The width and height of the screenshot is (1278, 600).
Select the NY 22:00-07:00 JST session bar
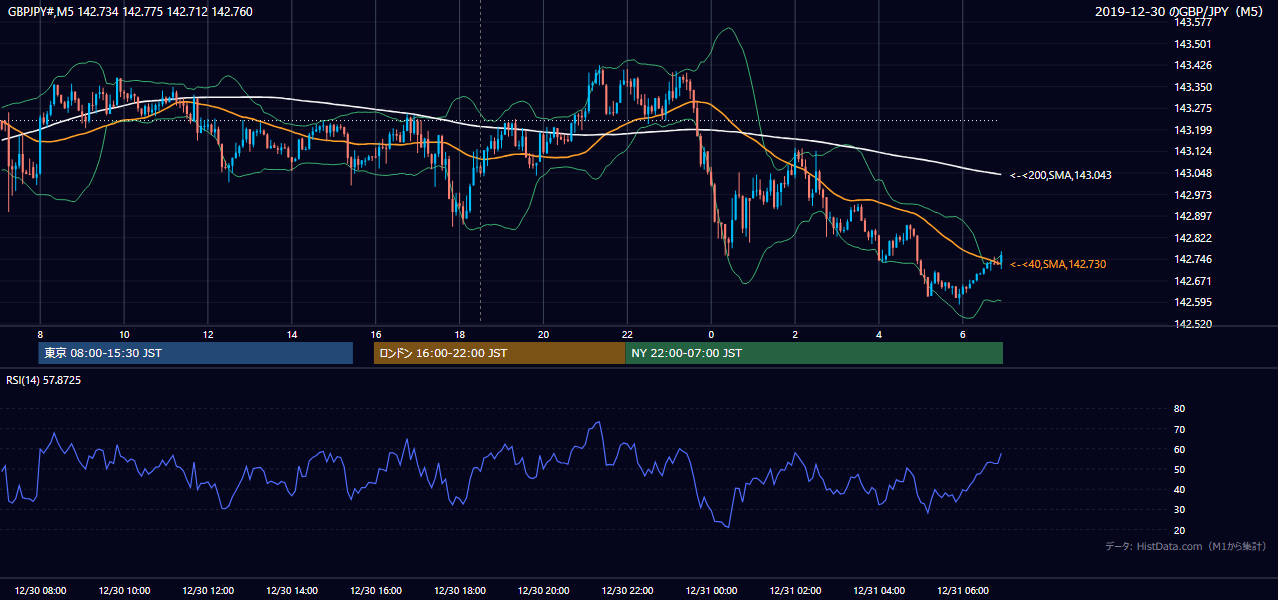(x=814, y=353)
